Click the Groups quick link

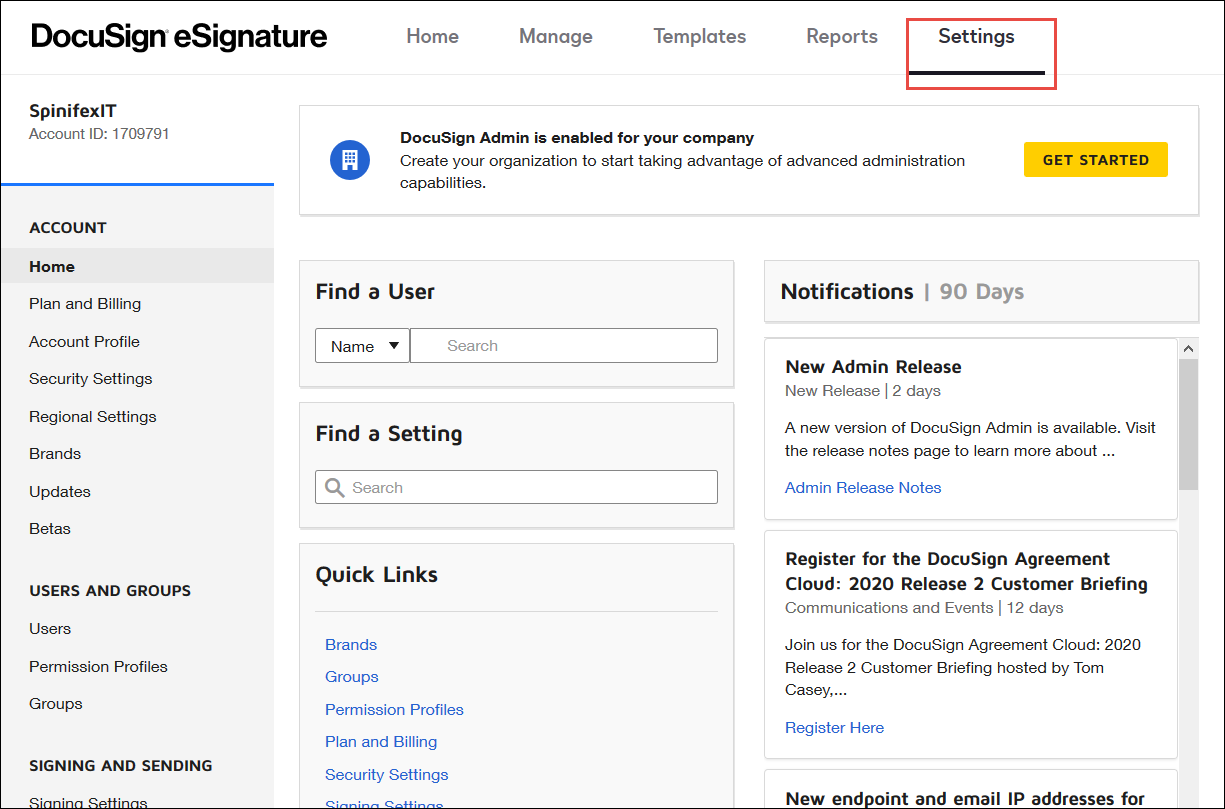(x=352, y=677)
